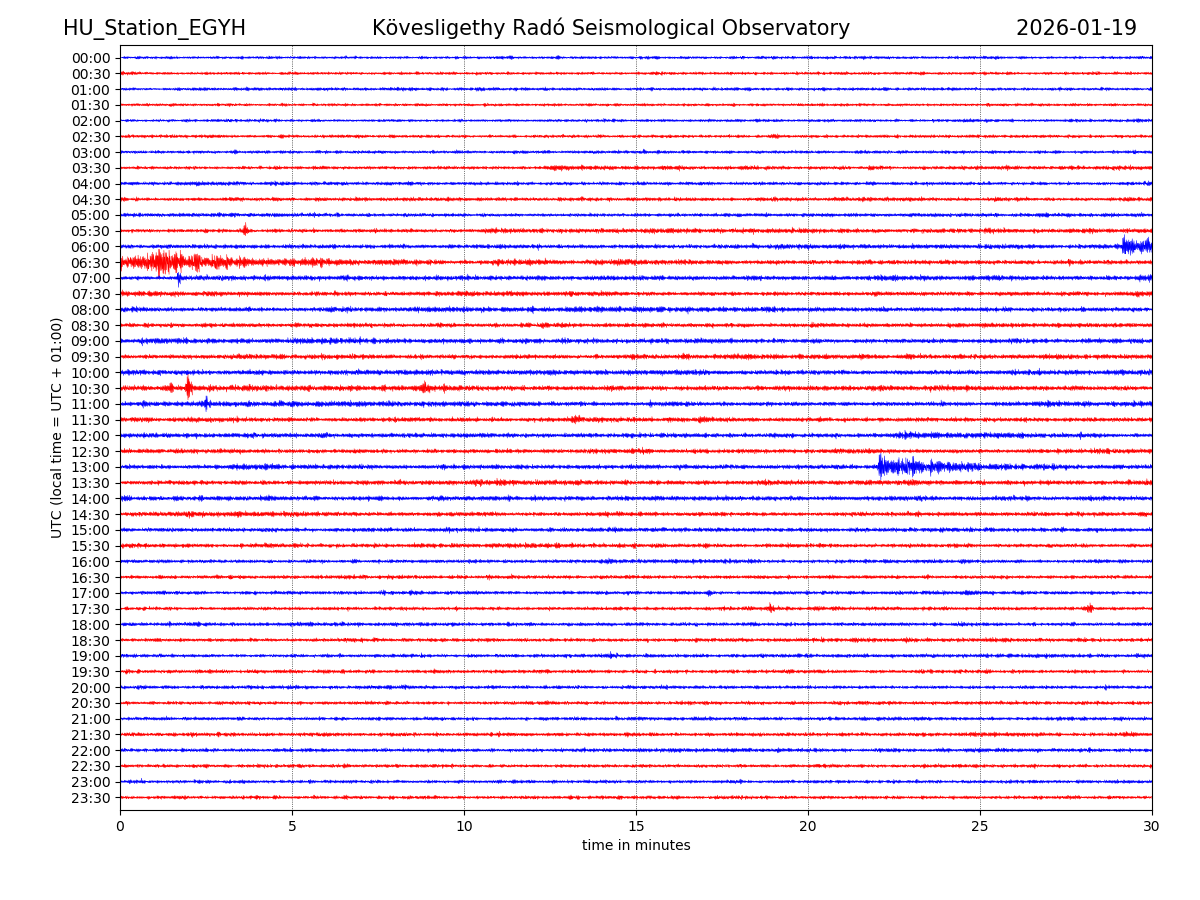Click the "time in minutes" axis label
The width and height of the screenshot is (1200, 900).
[636, 846]
